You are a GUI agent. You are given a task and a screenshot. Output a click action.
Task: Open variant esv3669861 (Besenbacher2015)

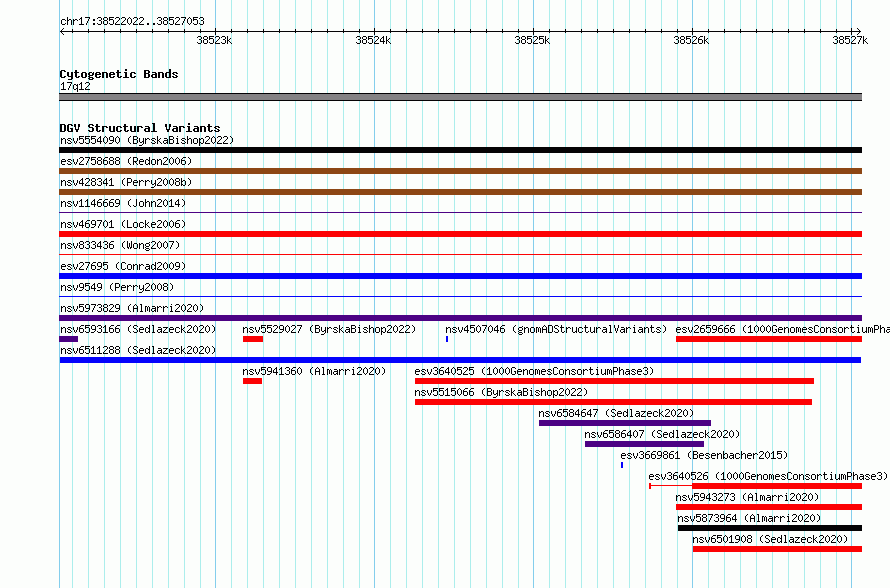704,455
